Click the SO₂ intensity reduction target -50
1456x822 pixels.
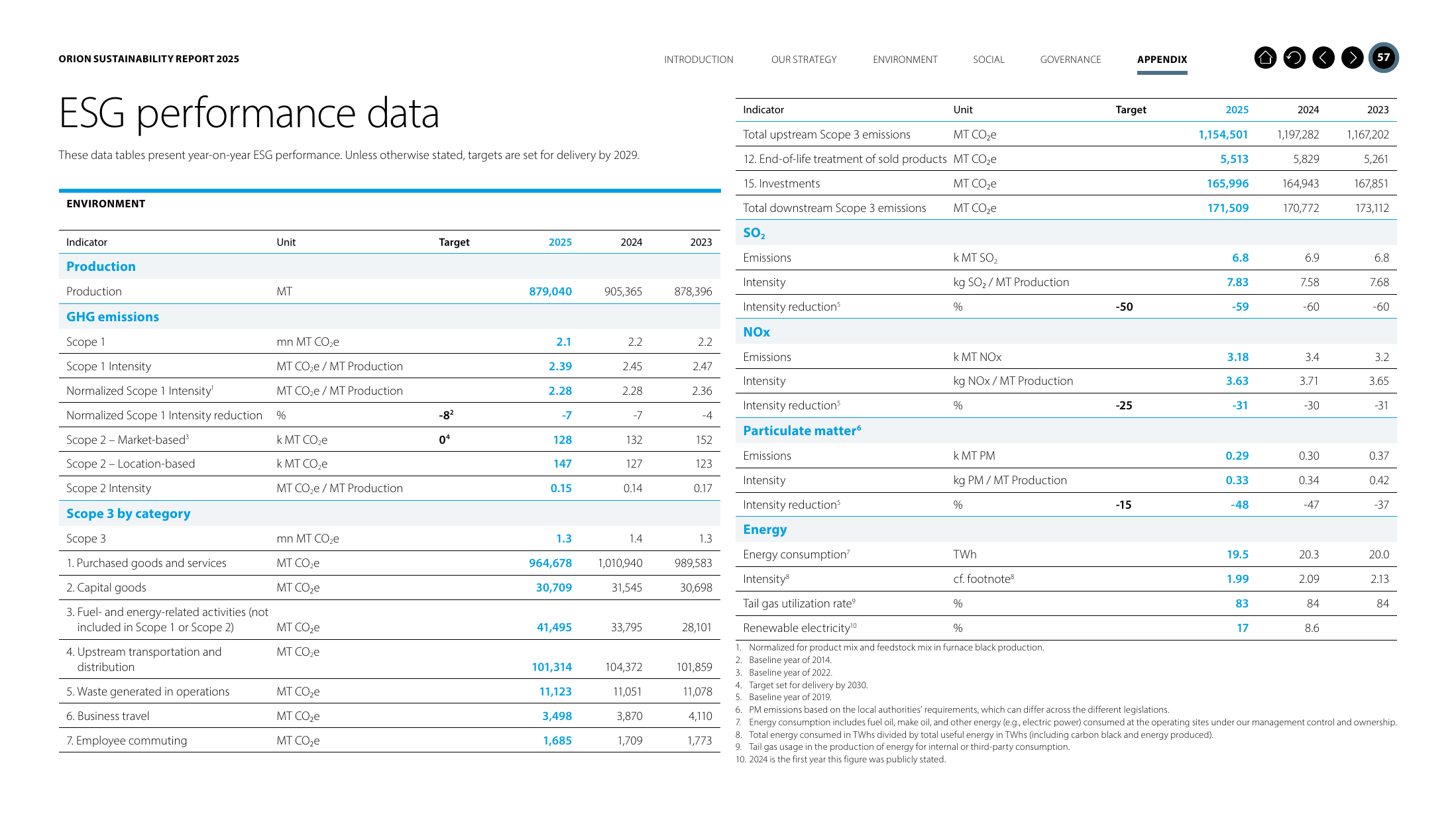1124,307
